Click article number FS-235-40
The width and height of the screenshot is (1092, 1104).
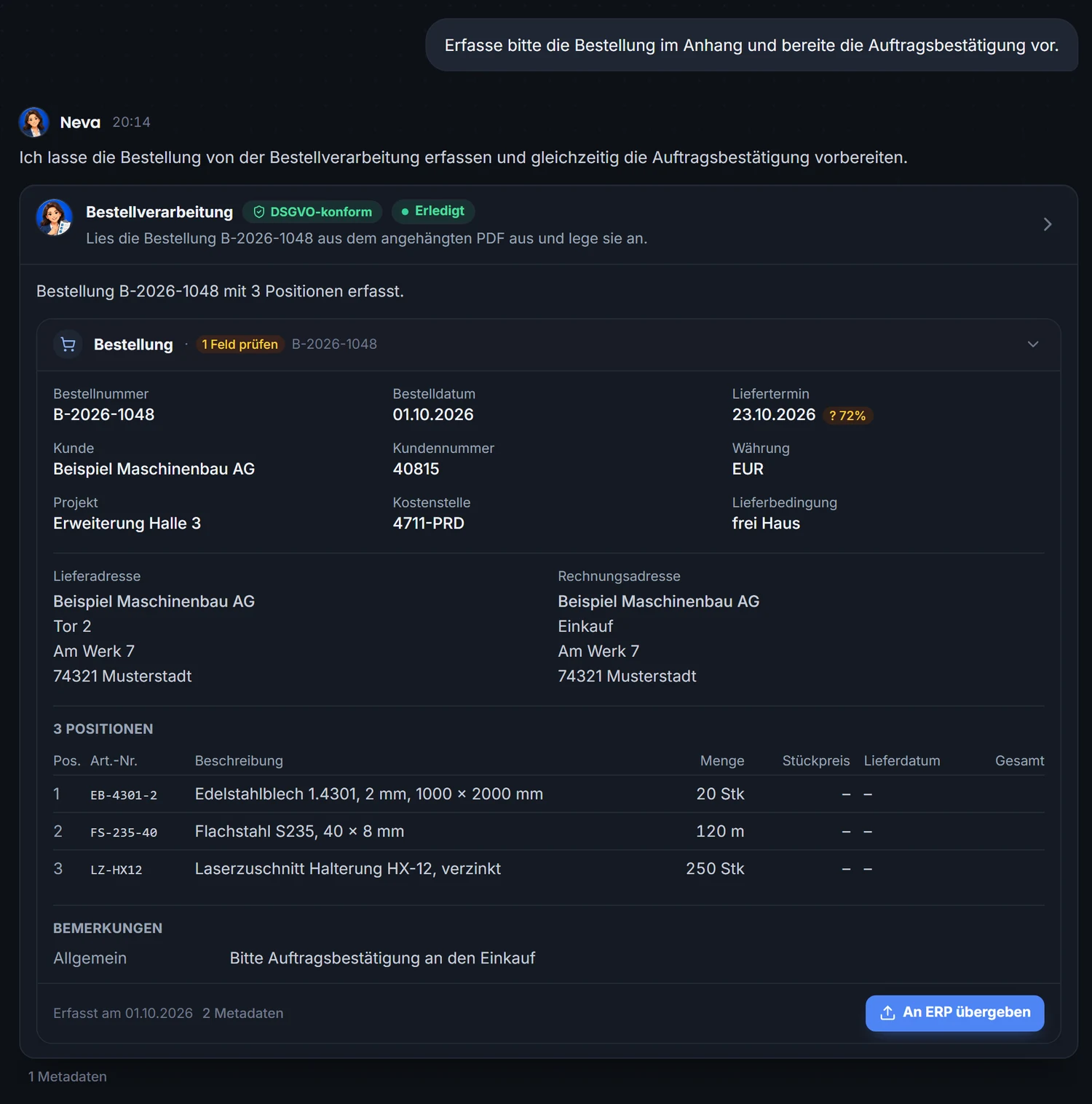(124, 832)
